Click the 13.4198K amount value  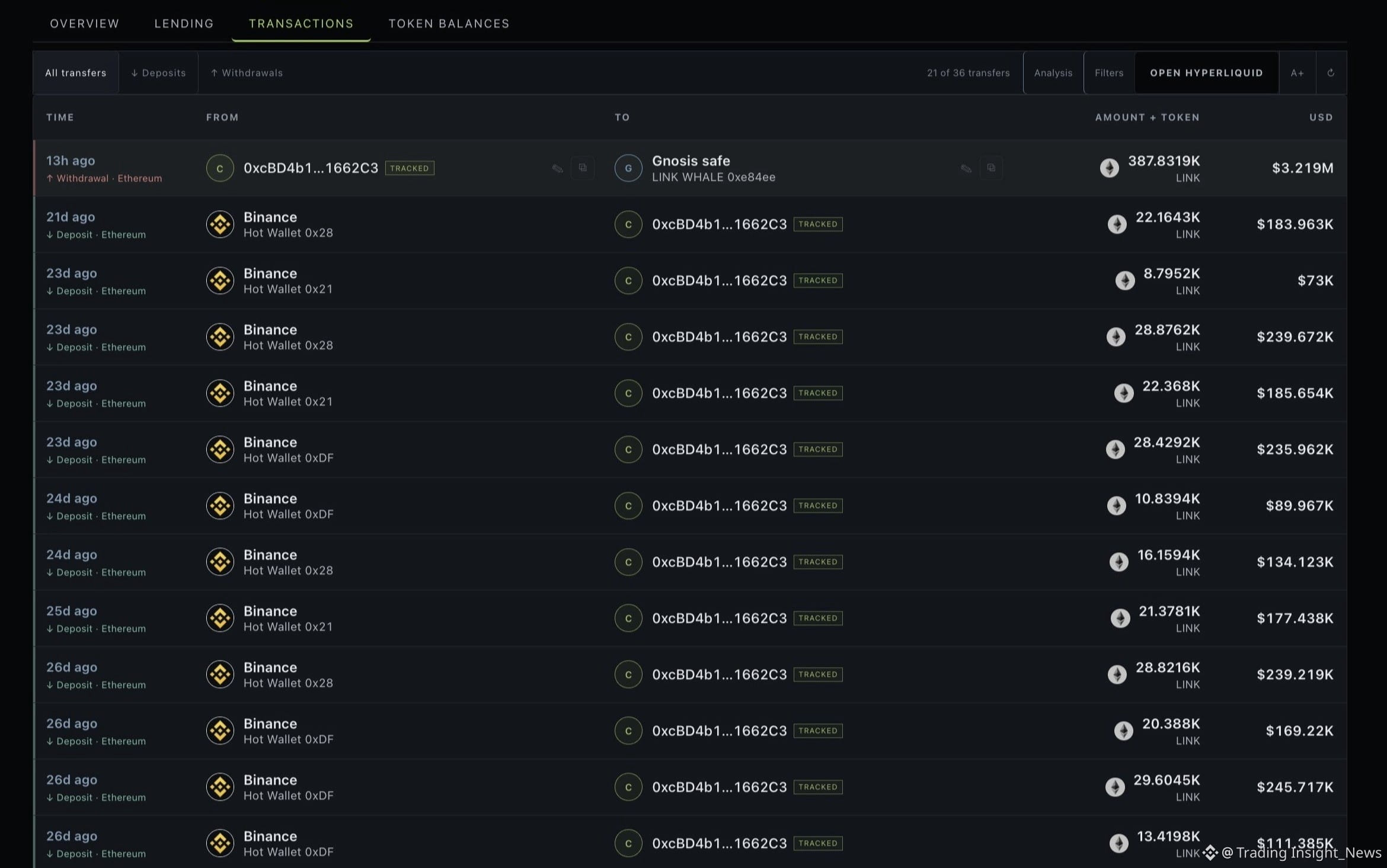[x=1168, y=836]
